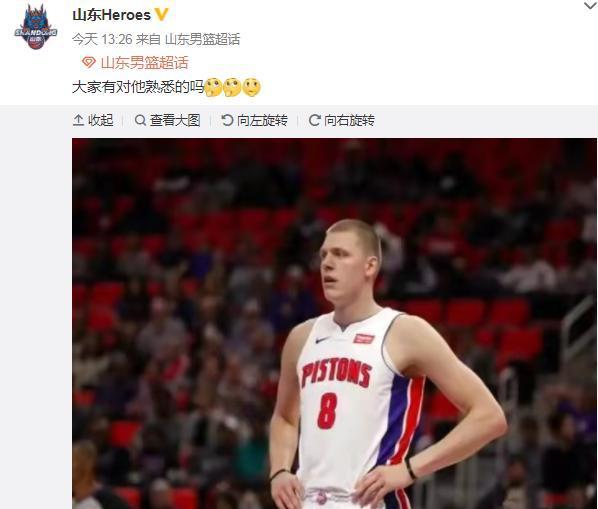Click the first thinking-face emoji
This screenshot has height=509, width=598.
pyautogui.click(x=214, y=87)
